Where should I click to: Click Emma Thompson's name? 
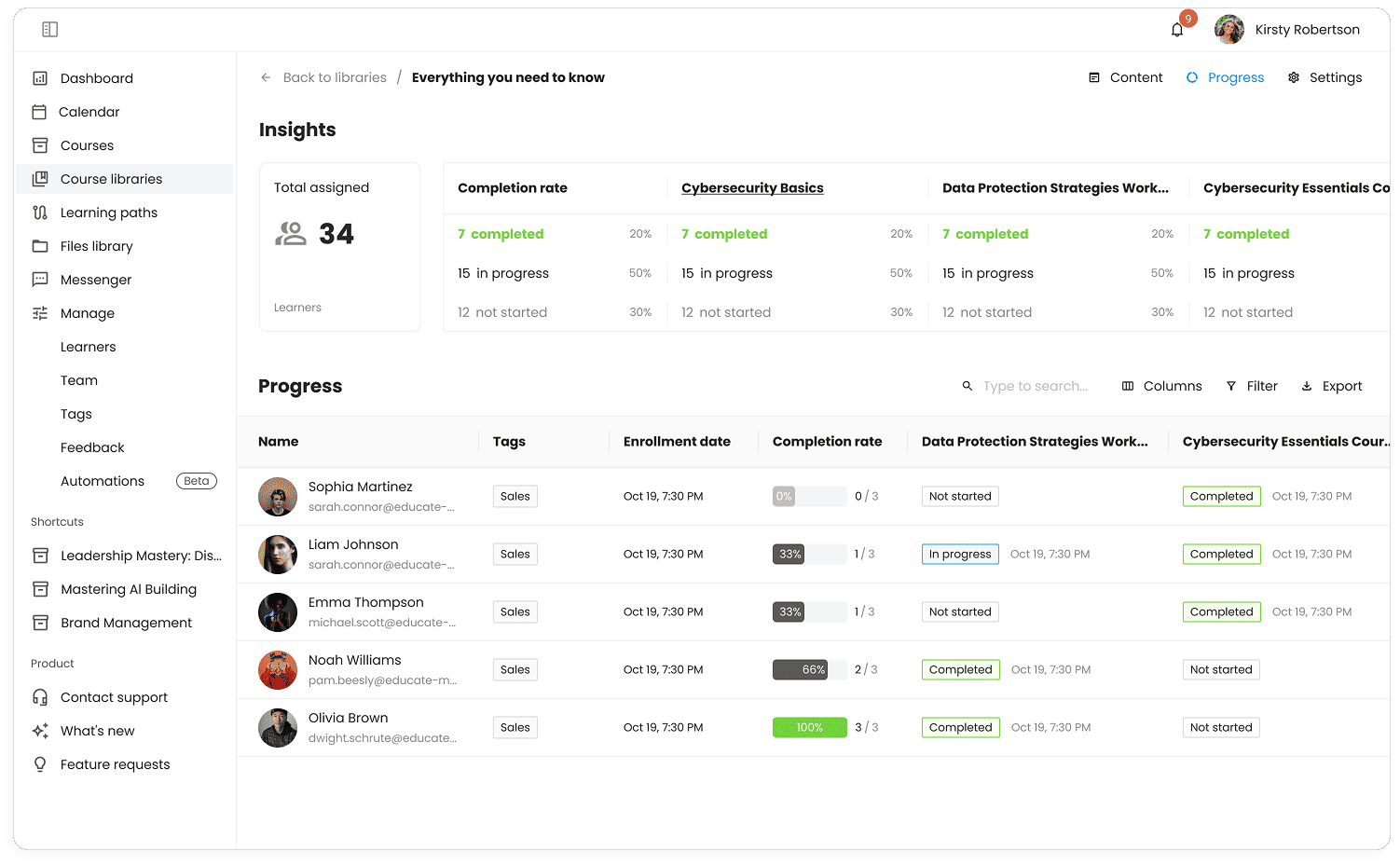pos(366,602)
